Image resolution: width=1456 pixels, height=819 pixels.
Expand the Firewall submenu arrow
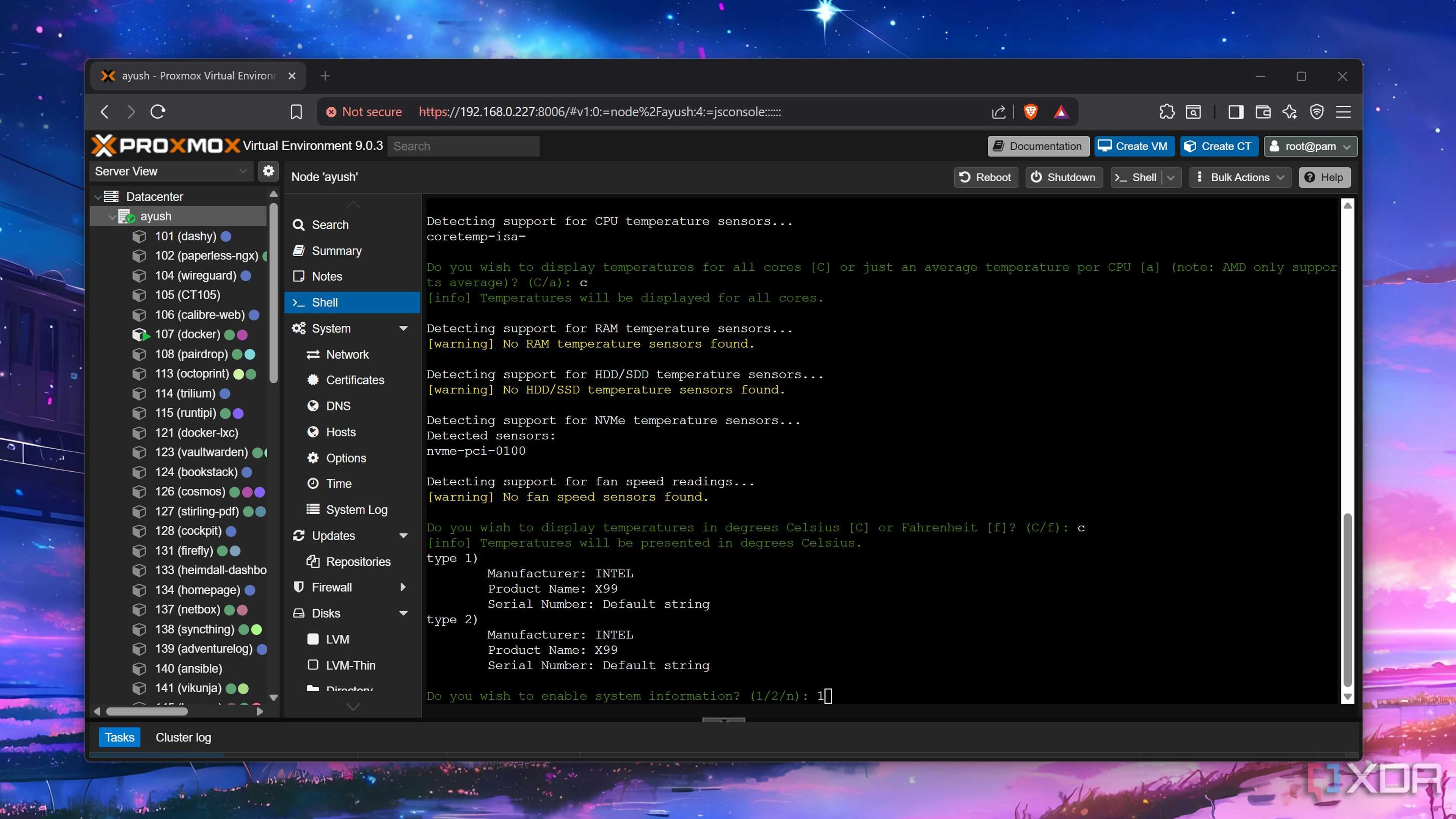403,587
